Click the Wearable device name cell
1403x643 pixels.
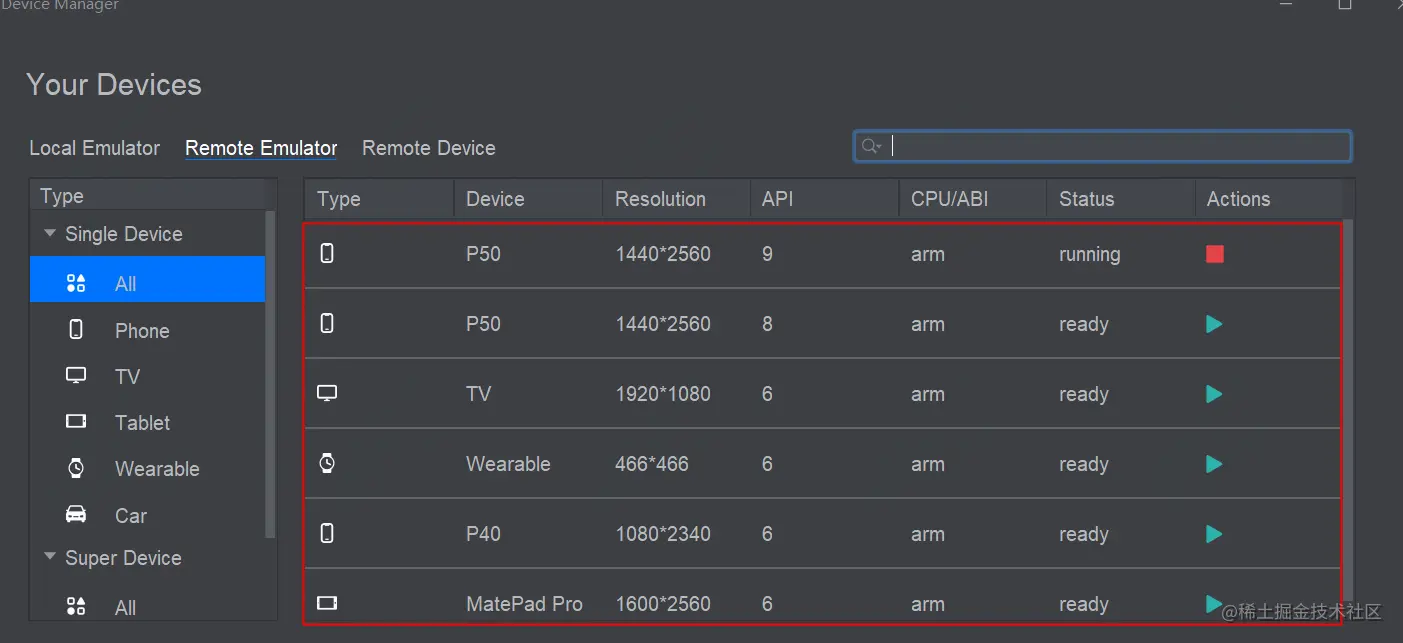click(508, 464)
